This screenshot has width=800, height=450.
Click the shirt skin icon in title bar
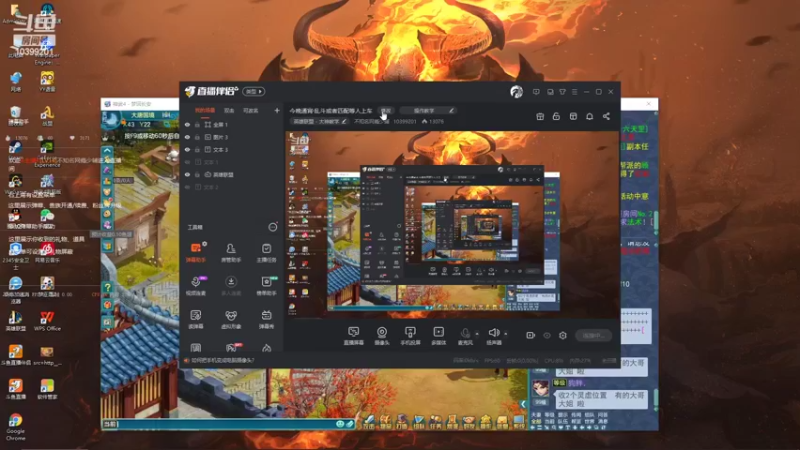(562, 92)
